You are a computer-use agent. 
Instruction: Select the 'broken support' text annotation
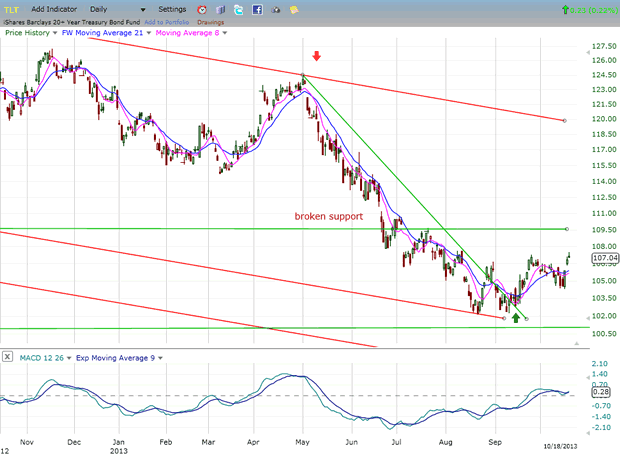click(328, 216)
